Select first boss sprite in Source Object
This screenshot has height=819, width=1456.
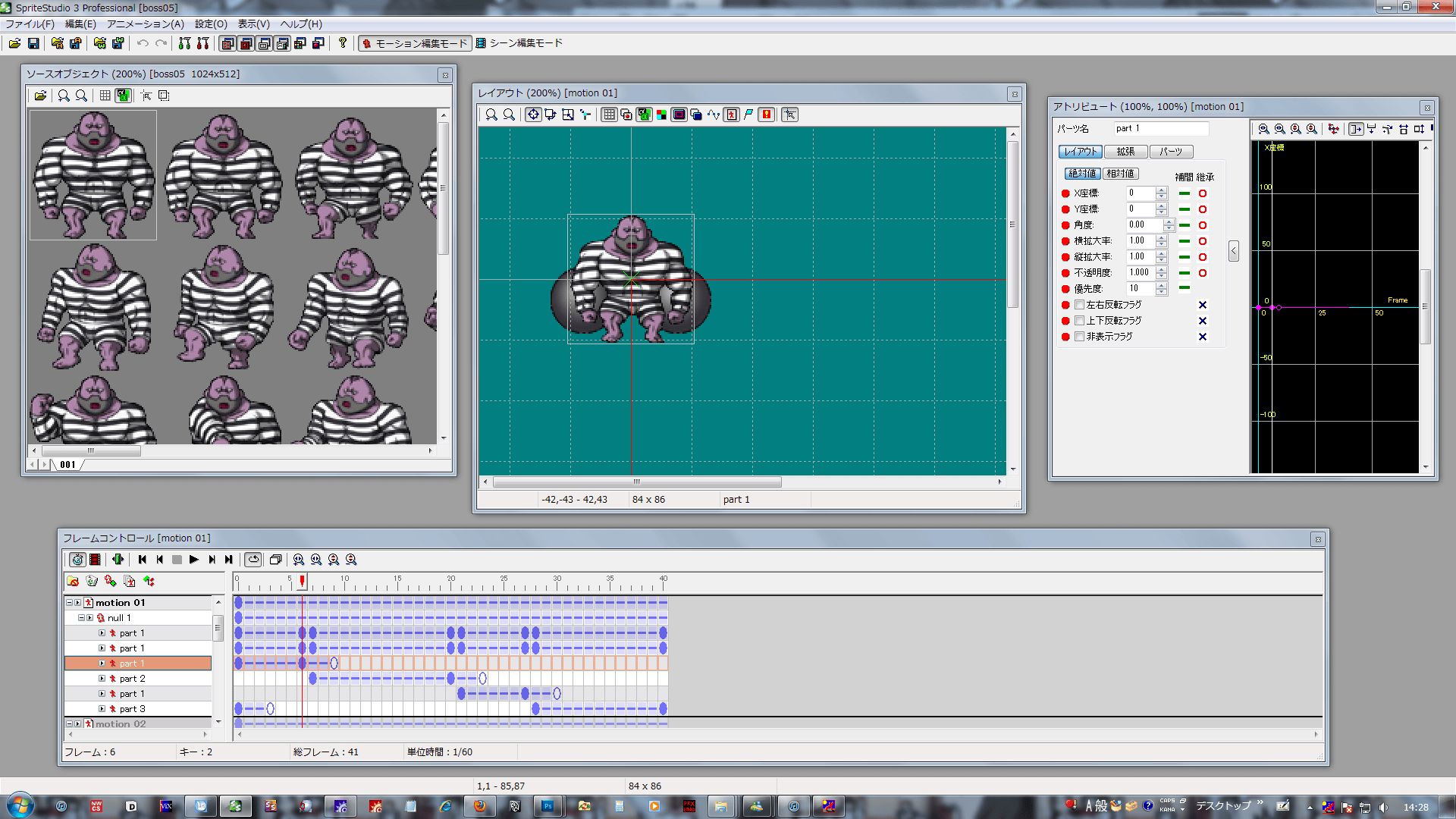point(93,175)
